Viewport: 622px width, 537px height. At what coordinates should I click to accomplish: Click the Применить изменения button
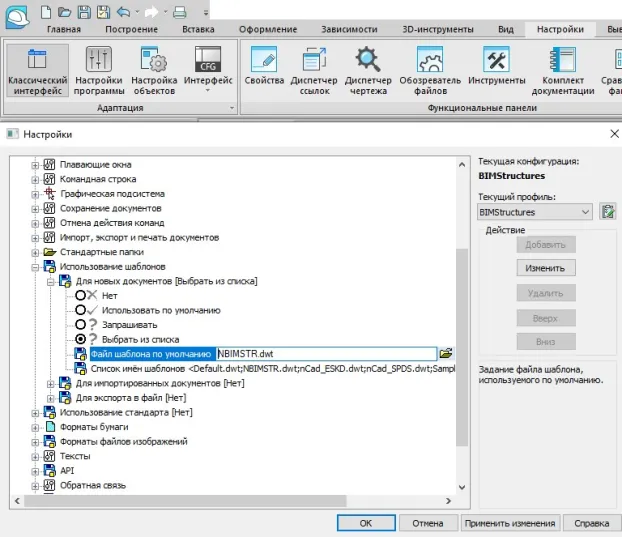pos(510,523)
